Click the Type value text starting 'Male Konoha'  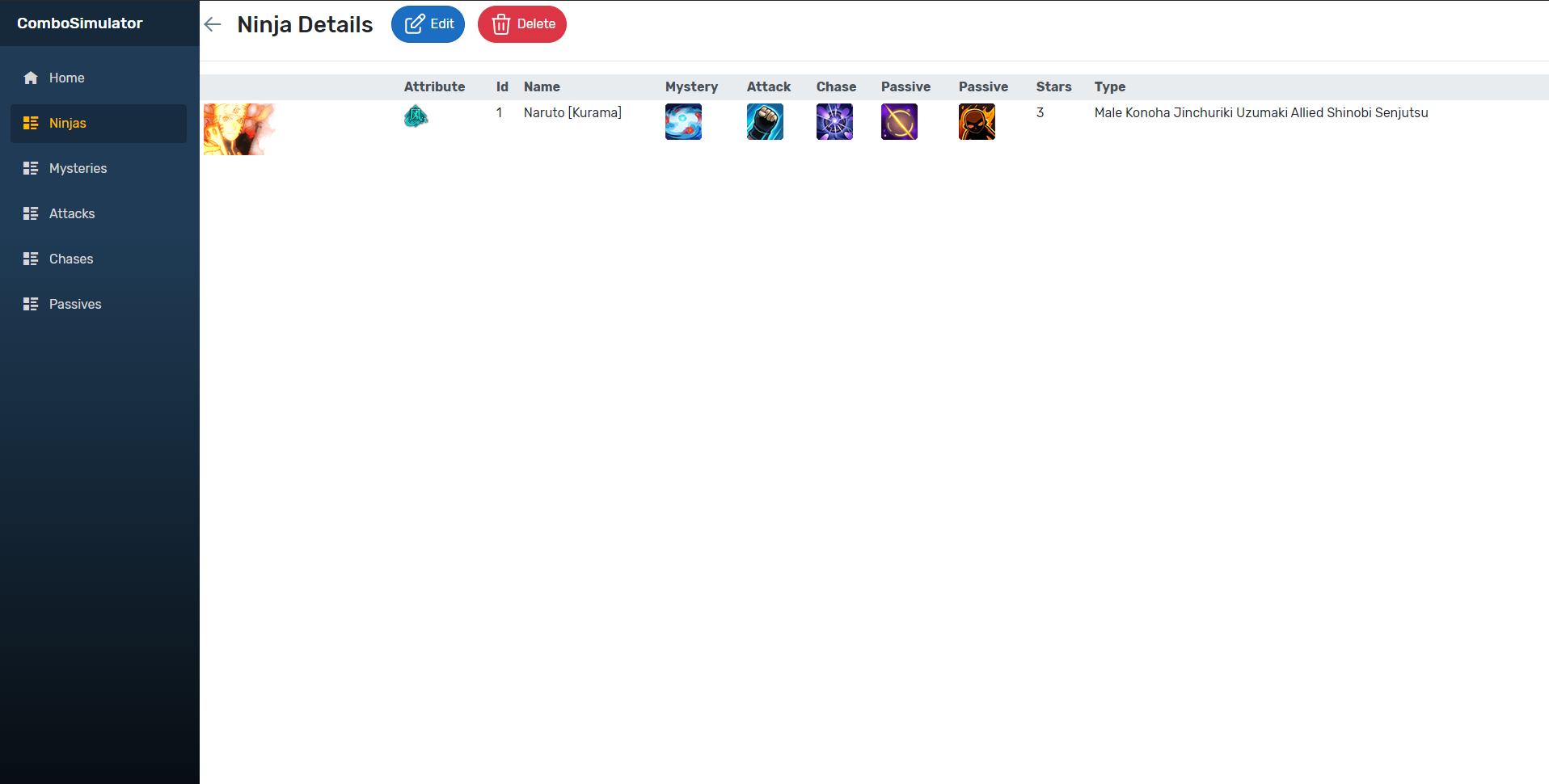coord(1261,112)
